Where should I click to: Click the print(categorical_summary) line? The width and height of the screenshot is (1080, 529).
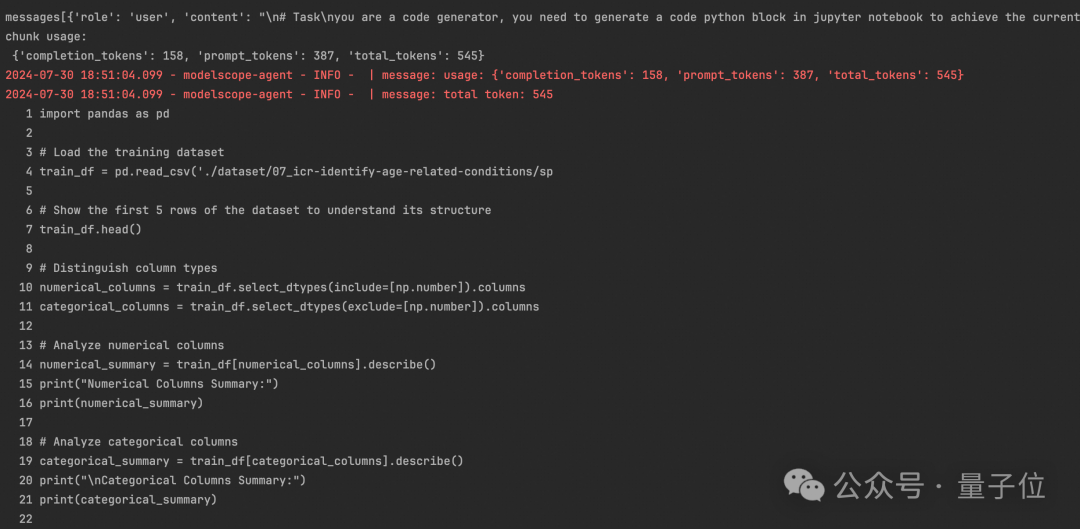coord(127,499)
